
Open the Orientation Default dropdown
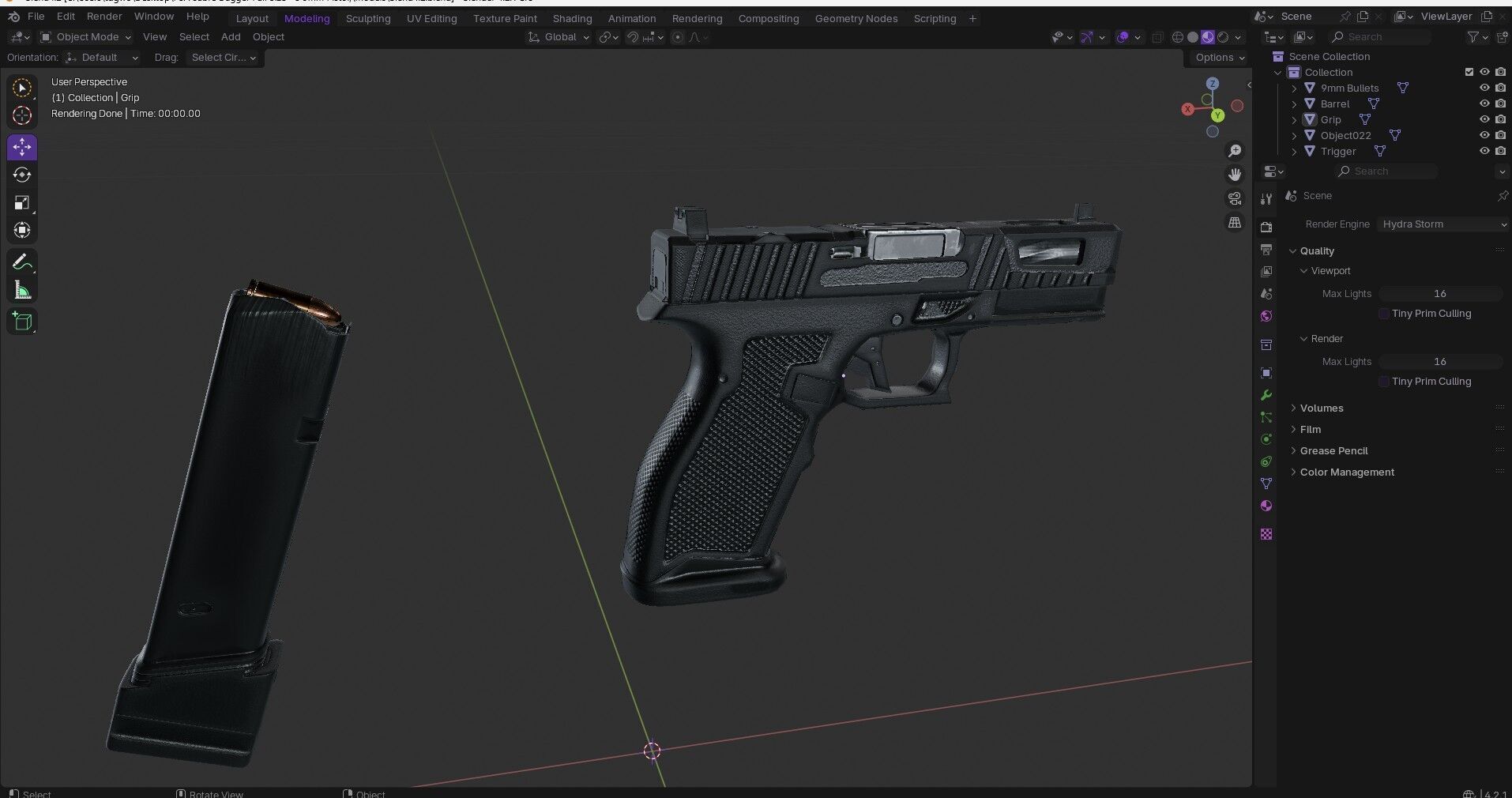click(x=102, y=58)
